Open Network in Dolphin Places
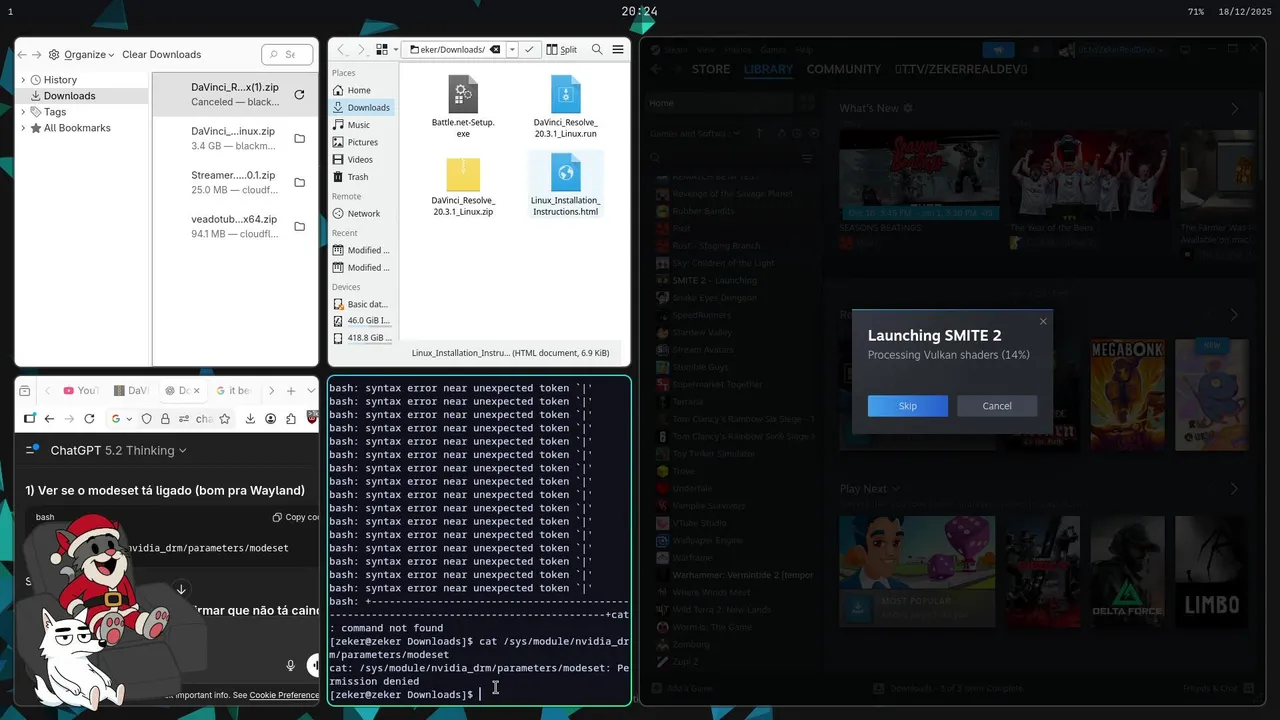This screenshot has height=720, width=1280. pos(364,213)
